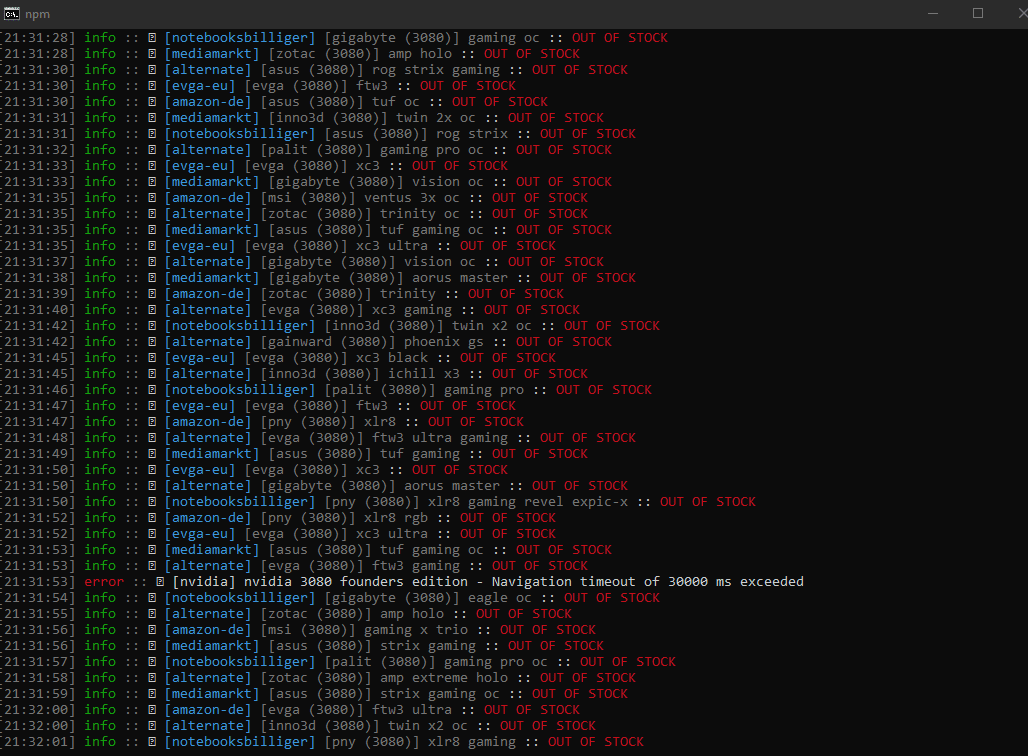Viewport: 1028px width, 756px height.
Task: Click the 'asus (3080)] strix gaming' mediamarkt line
Action: tap(302, 646)
